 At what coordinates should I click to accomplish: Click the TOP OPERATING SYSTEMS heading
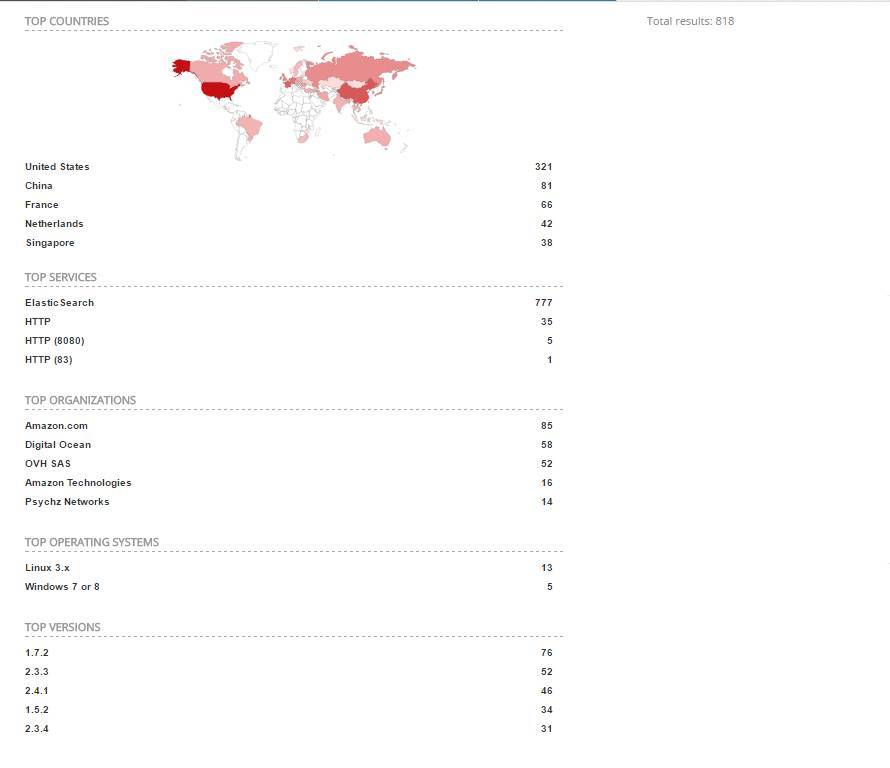pos(91,542)
